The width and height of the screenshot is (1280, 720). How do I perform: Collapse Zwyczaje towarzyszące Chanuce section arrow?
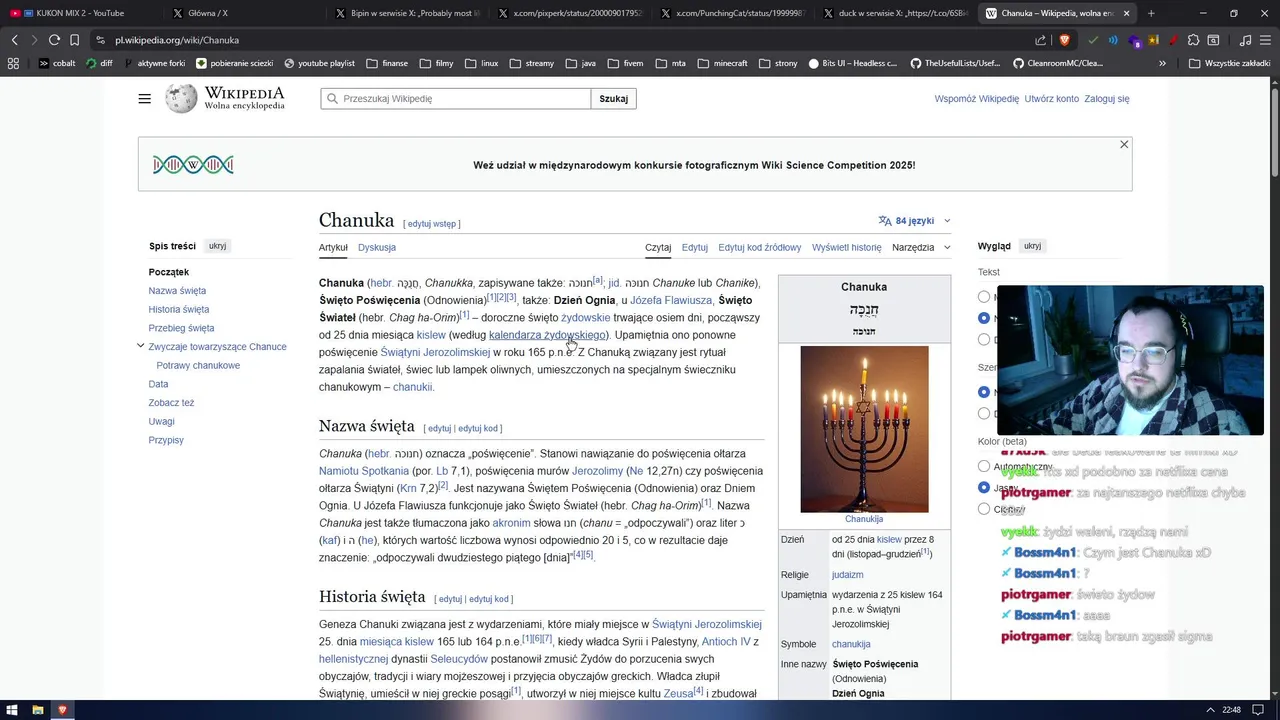pos(140,346)
